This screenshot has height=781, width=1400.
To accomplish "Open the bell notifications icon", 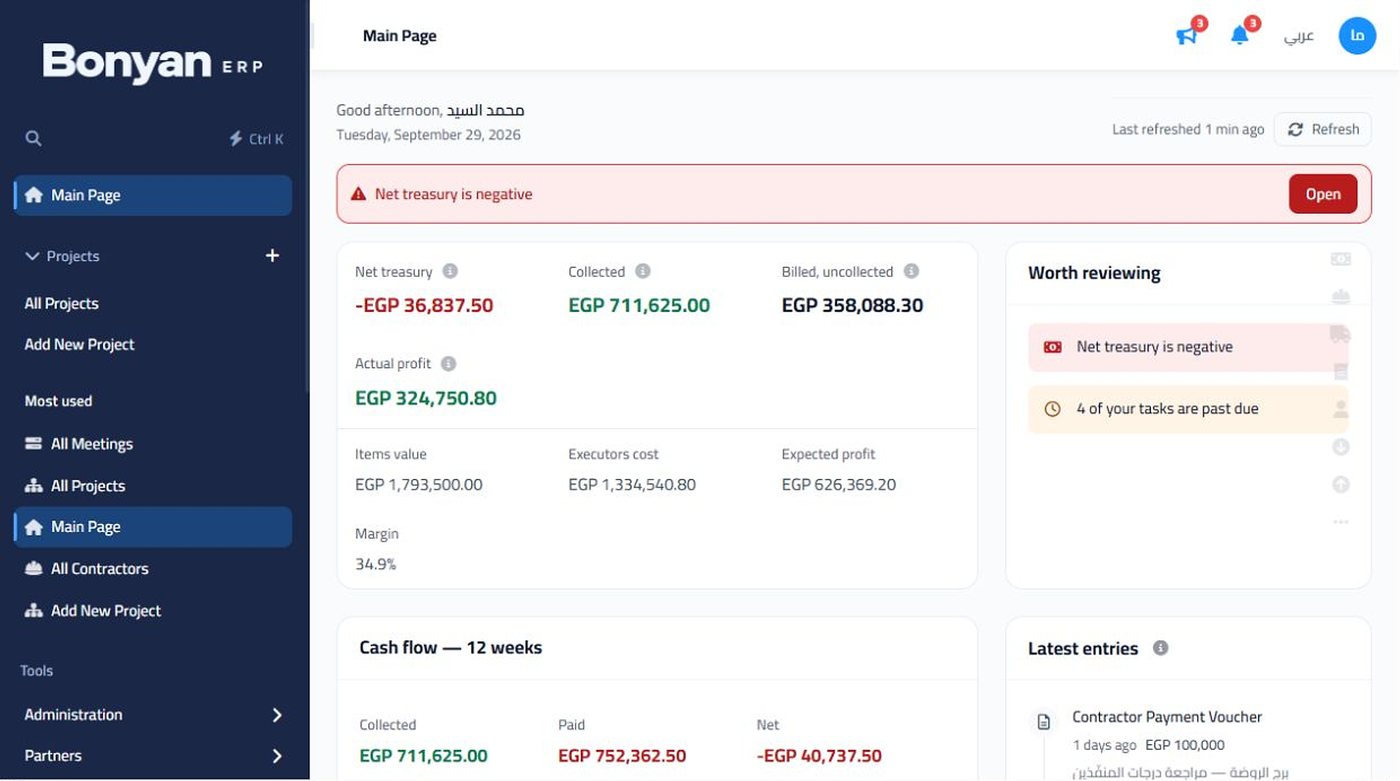I will coord(1240,36).
